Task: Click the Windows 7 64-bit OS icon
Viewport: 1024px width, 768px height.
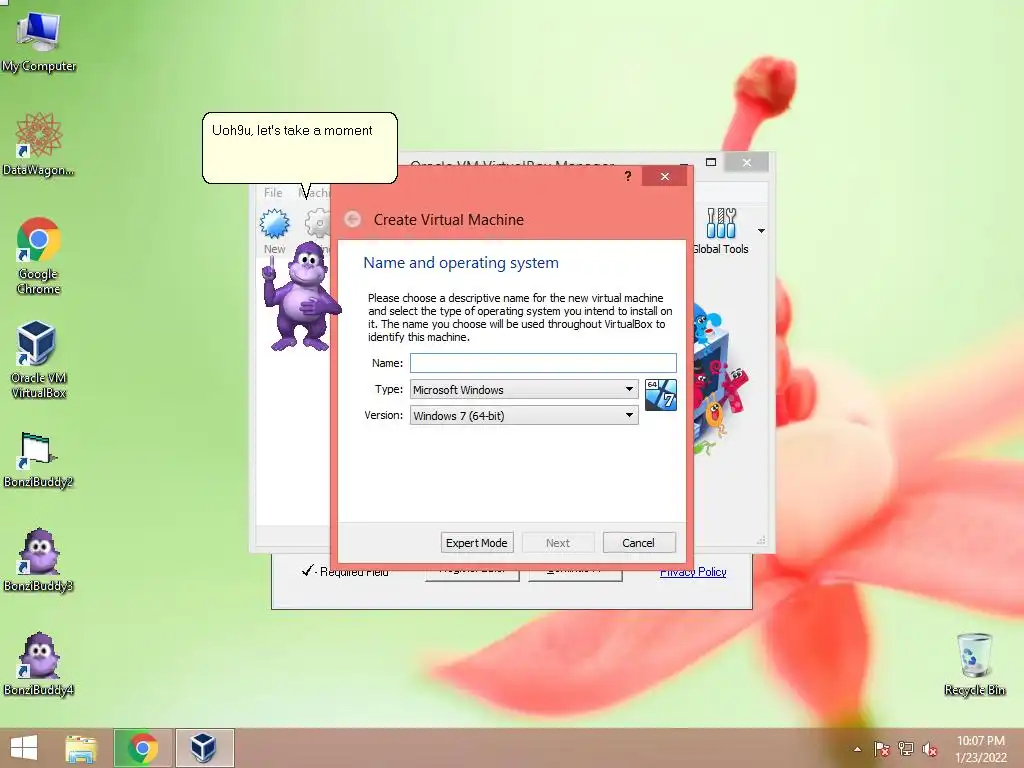Action: 660,395
